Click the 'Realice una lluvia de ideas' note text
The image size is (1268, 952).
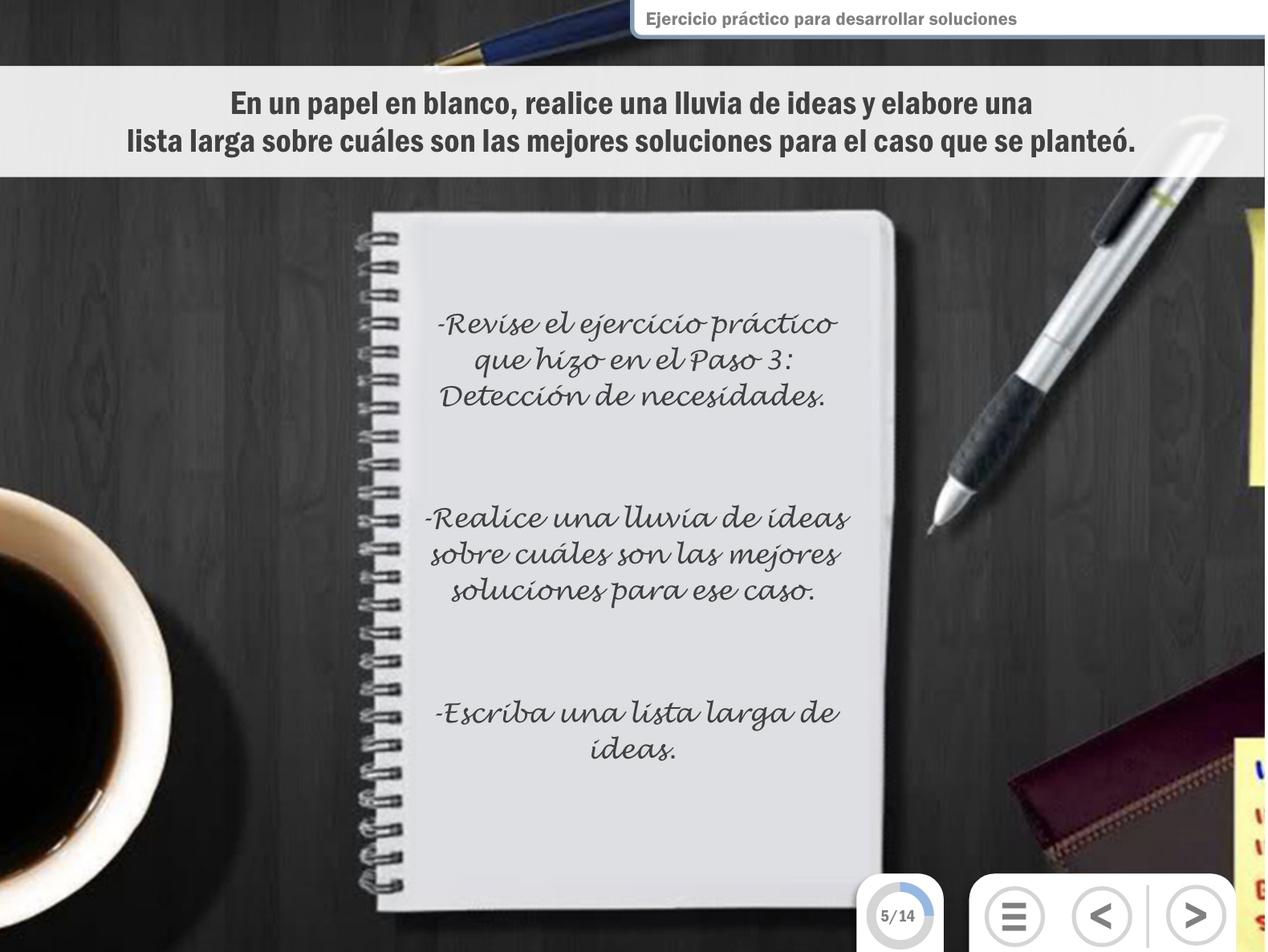click(x=636, y=554)
